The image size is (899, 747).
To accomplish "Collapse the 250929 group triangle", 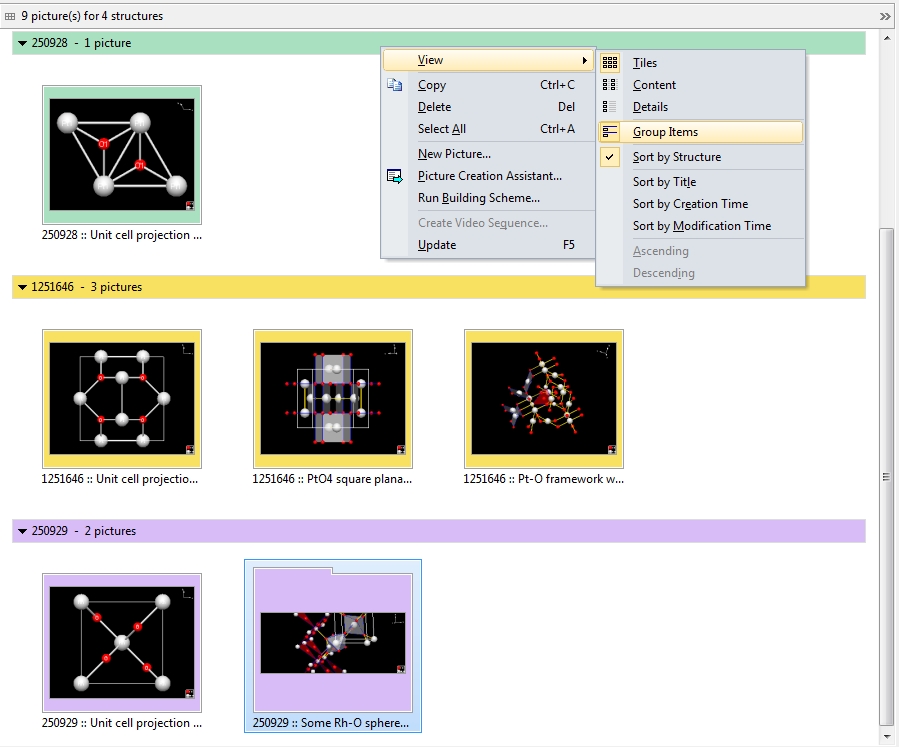I will 22,531.
